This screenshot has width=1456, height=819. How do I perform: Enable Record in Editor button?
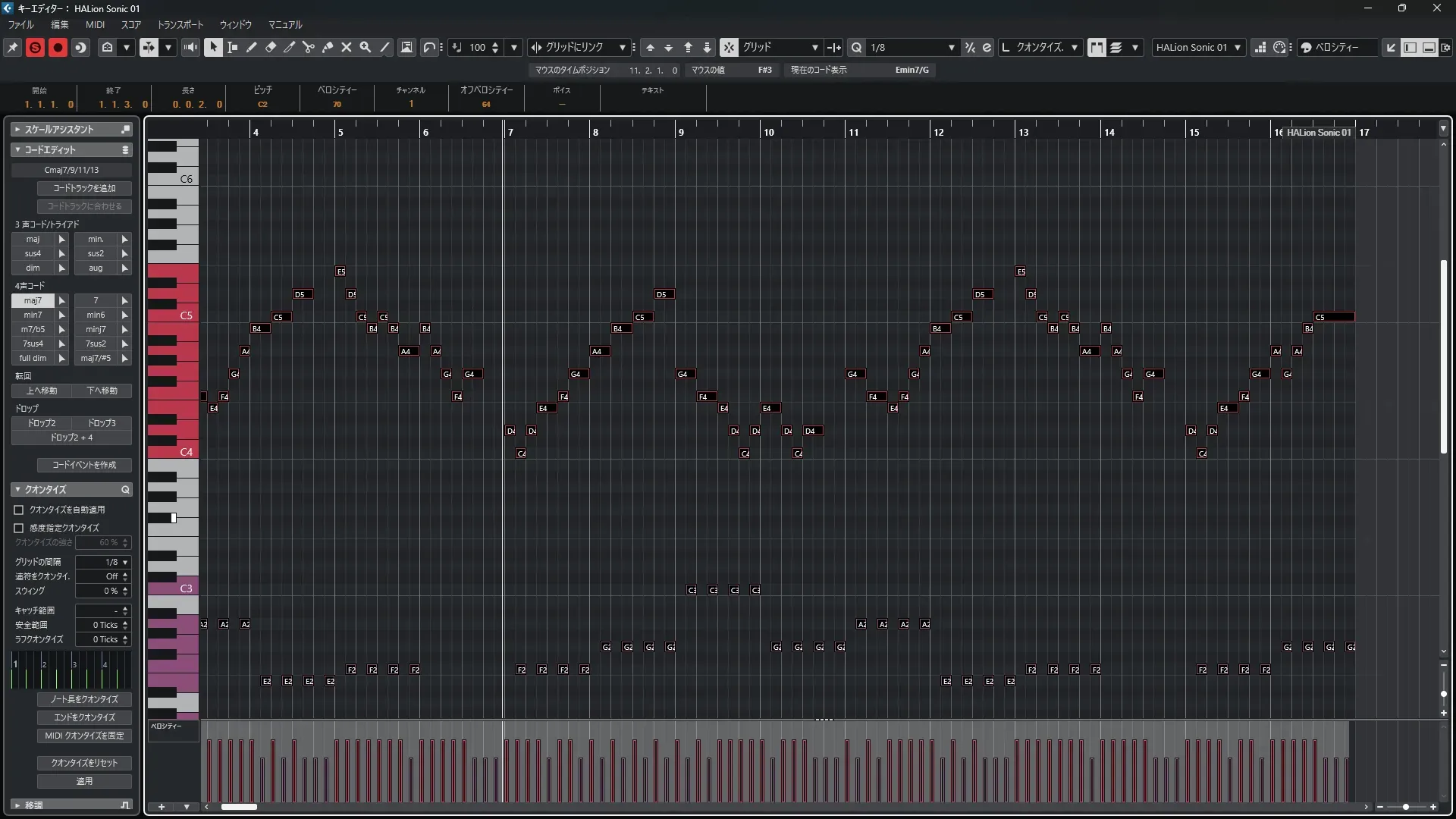click(x=58, y=47)
